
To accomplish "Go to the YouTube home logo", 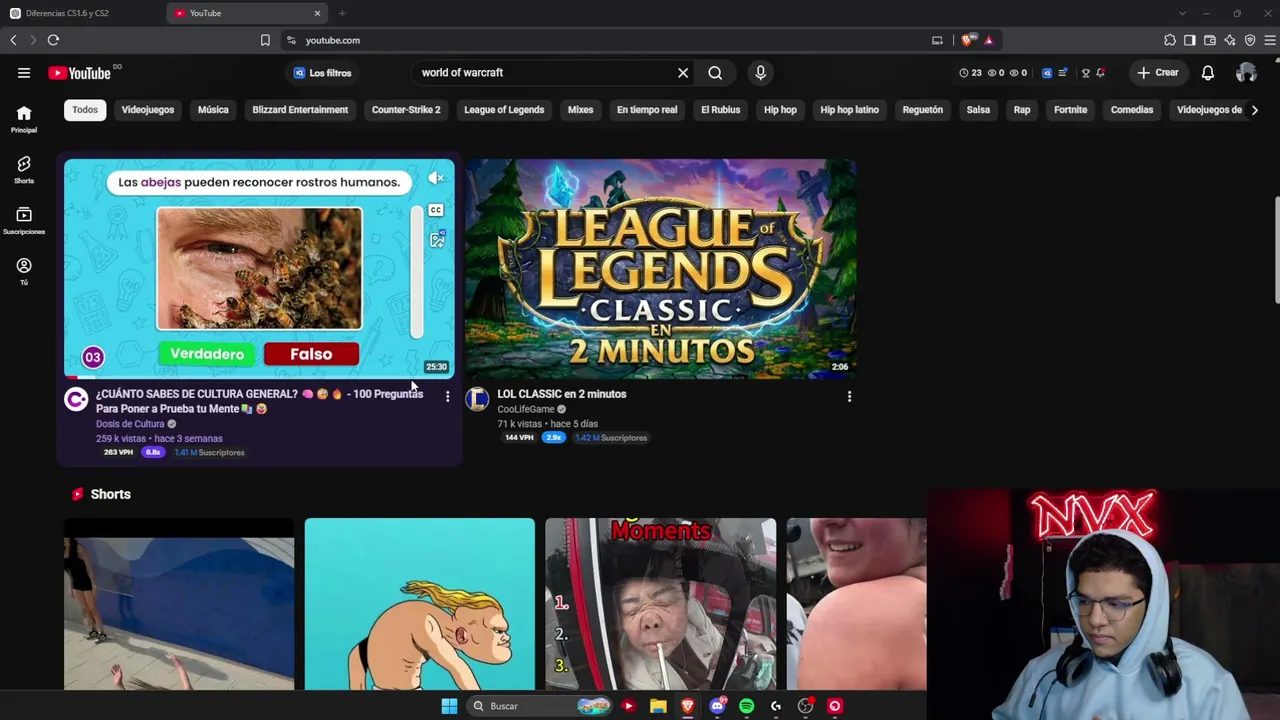I will [x=79, y=73].
